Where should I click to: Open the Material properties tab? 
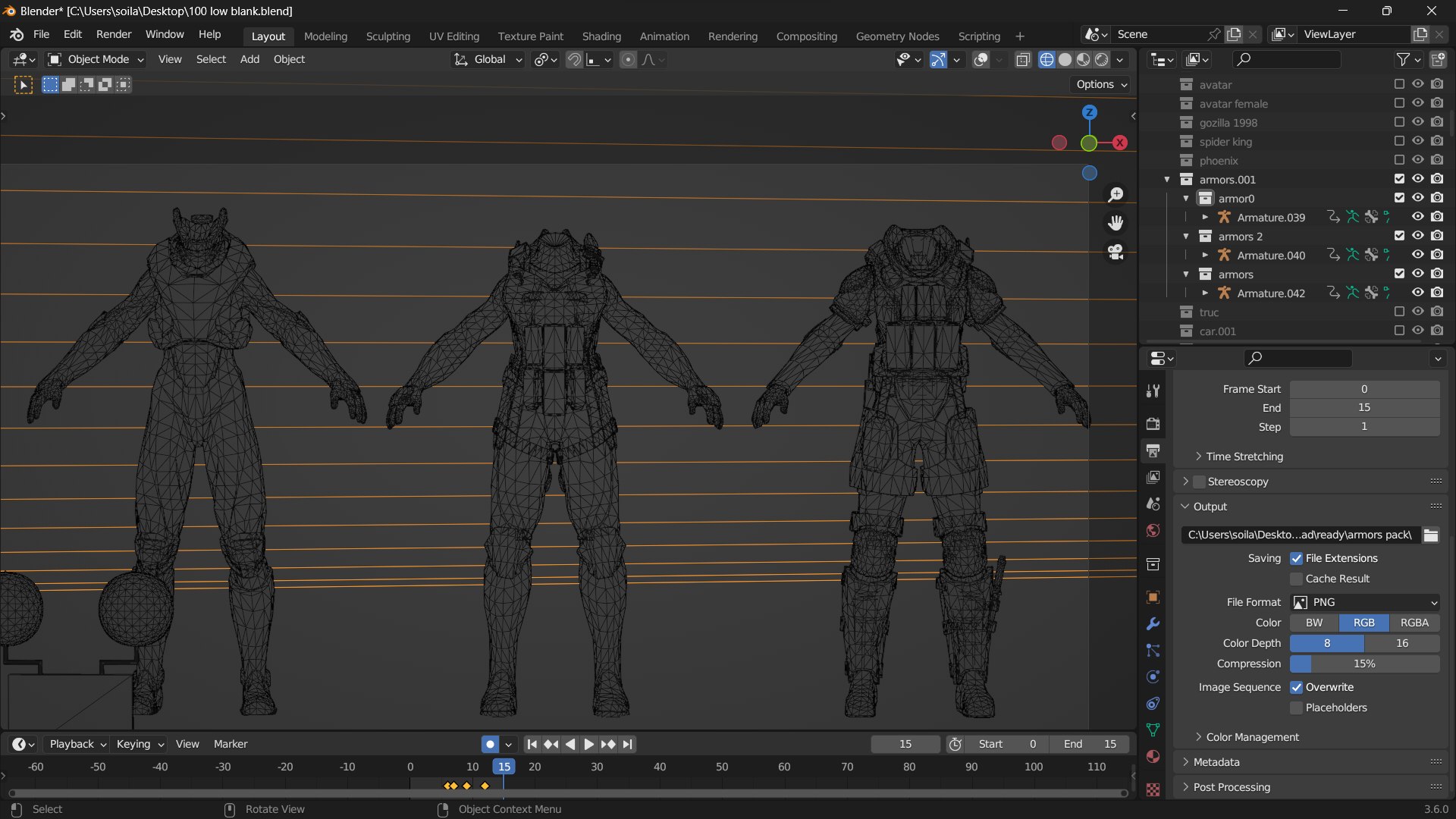tap(1153, 756)
